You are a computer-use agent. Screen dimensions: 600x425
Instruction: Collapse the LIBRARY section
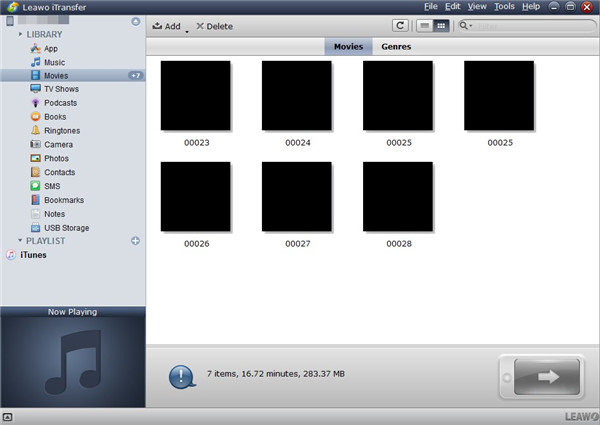click(x=20, y=34)
